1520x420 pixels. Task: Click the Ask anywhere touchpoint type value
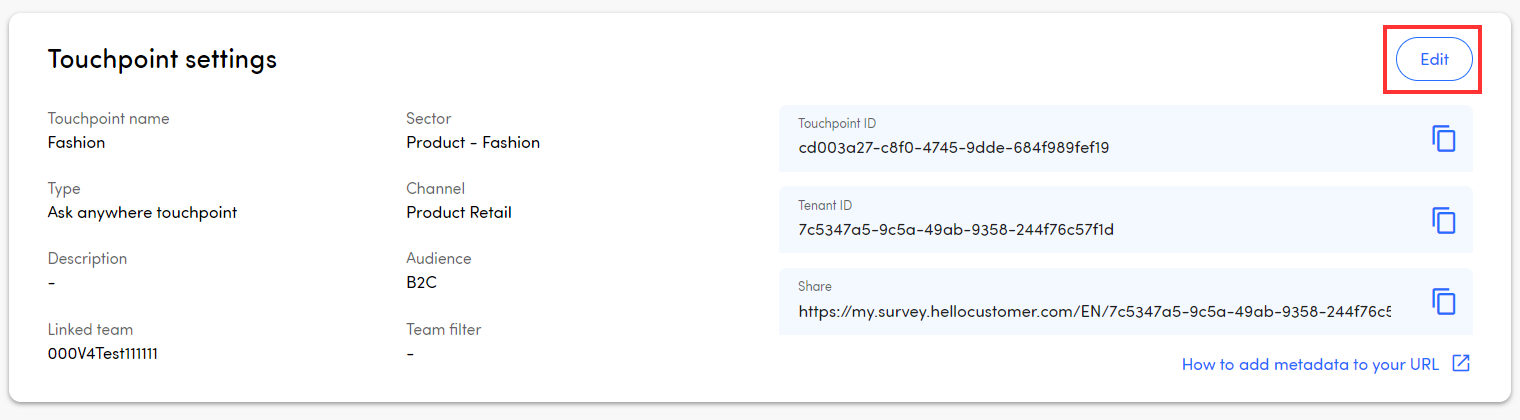[x=142, y=212]
